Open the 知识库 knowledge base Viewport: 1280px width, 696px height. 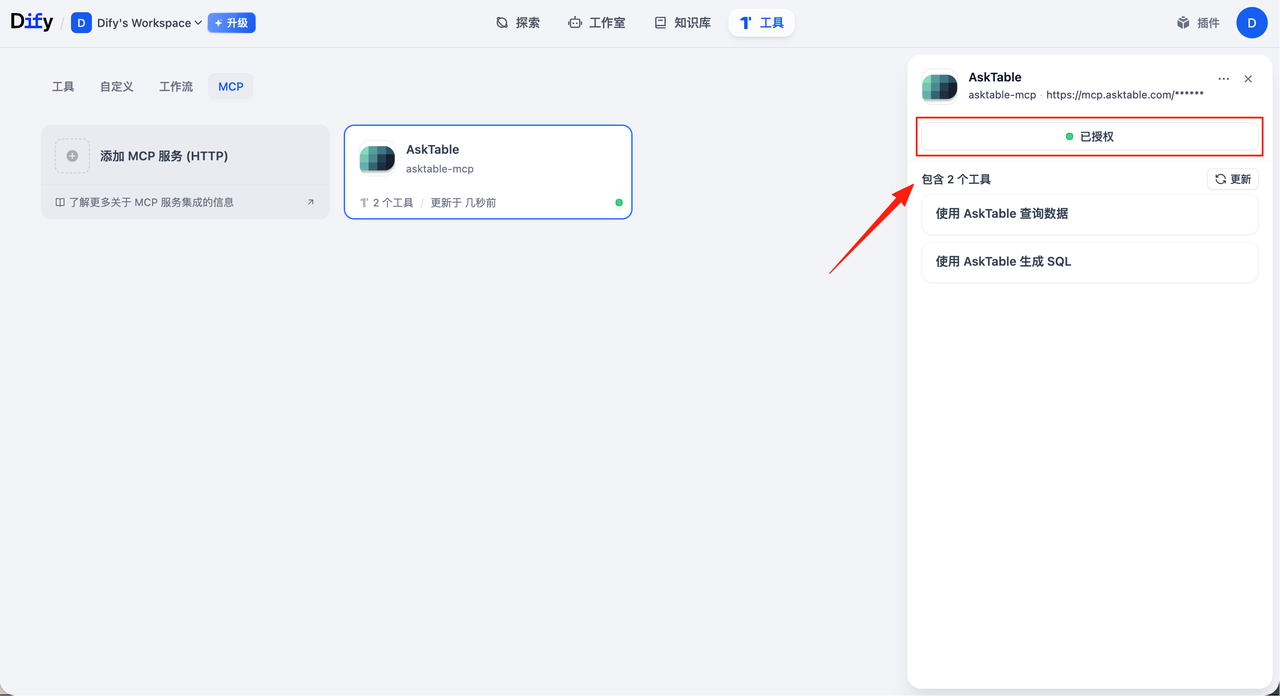point(682,23)
